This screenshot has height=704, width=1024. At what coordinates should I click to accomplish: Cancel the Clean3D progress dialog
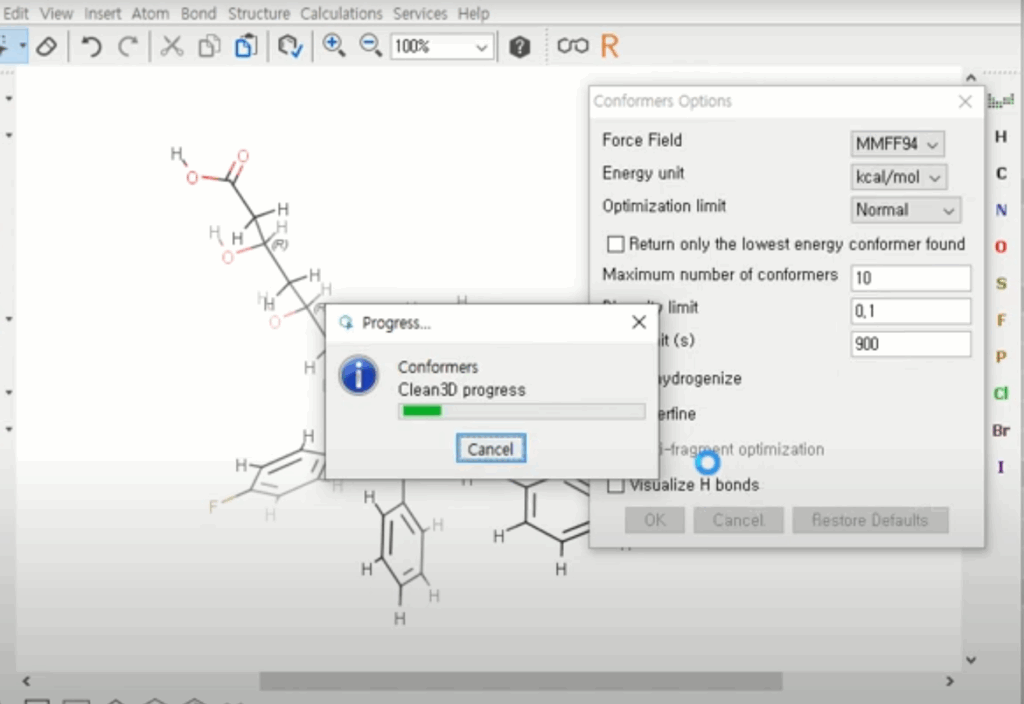pos(491,449)
